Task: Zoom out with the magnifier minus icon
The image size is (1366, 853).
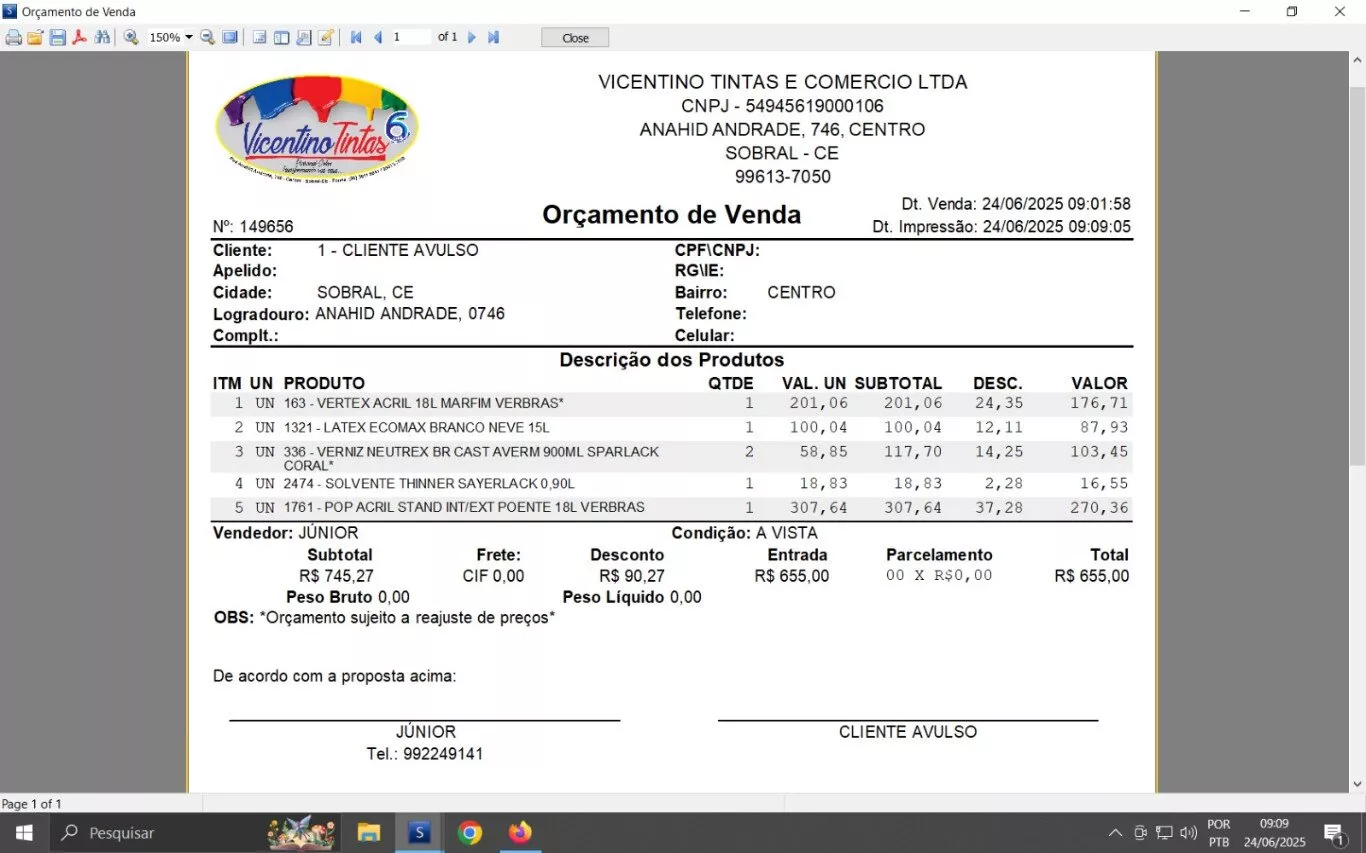Action: point(207,38)
